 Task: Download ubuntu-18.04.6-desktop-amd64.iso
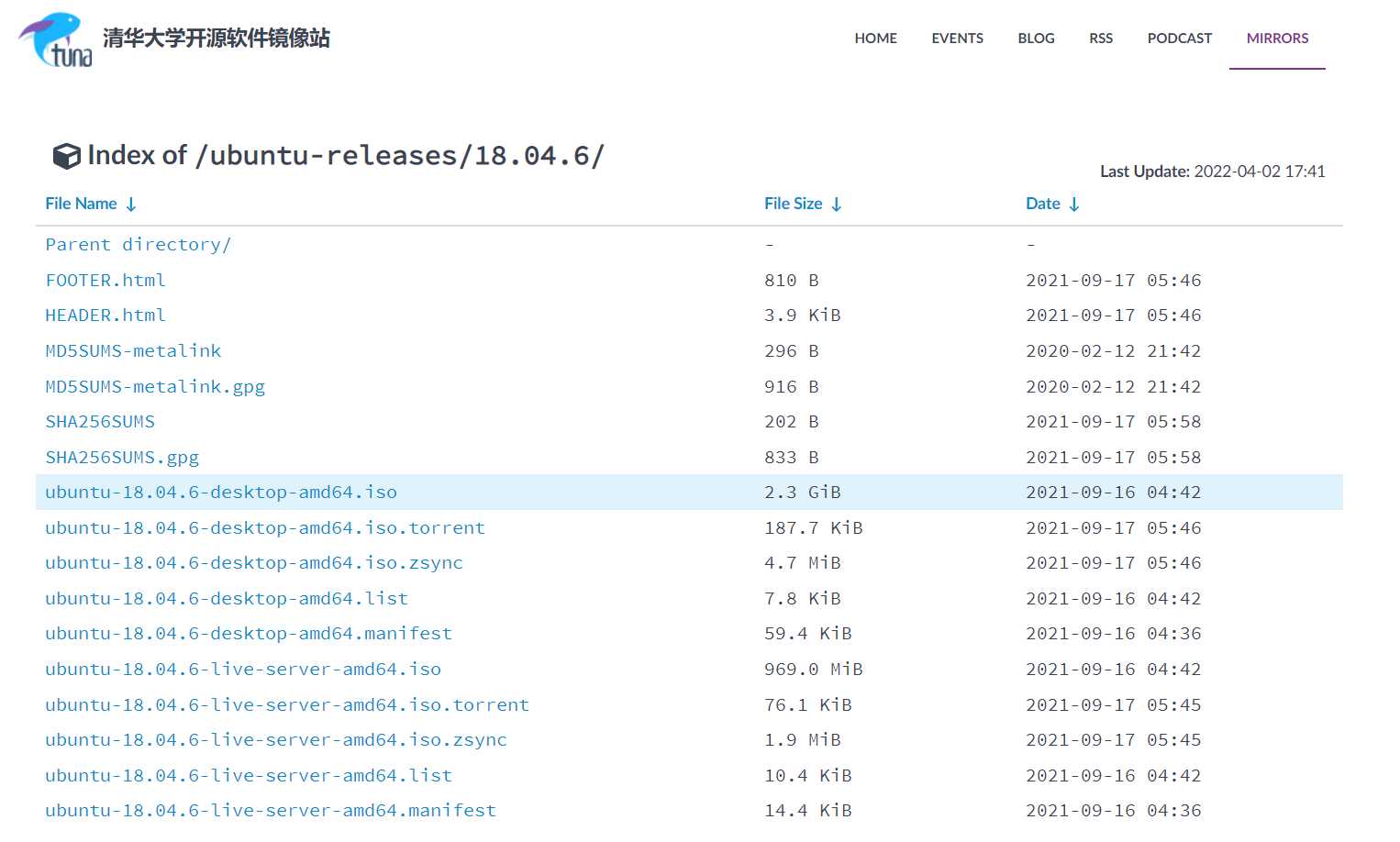[221, 493]
